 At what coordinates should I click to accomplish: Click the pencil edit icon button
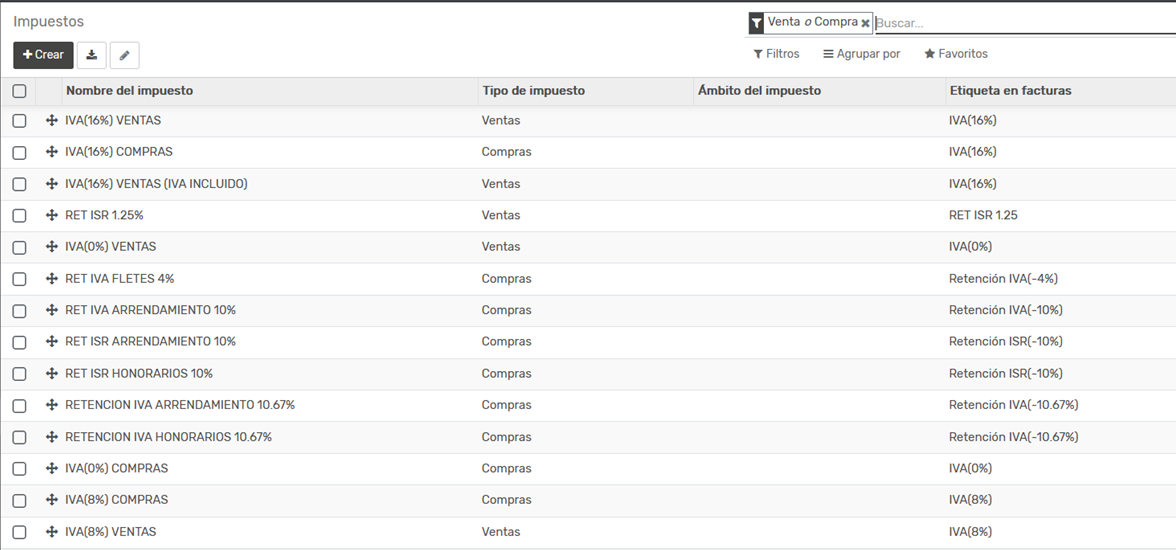(x=124, y=55)
